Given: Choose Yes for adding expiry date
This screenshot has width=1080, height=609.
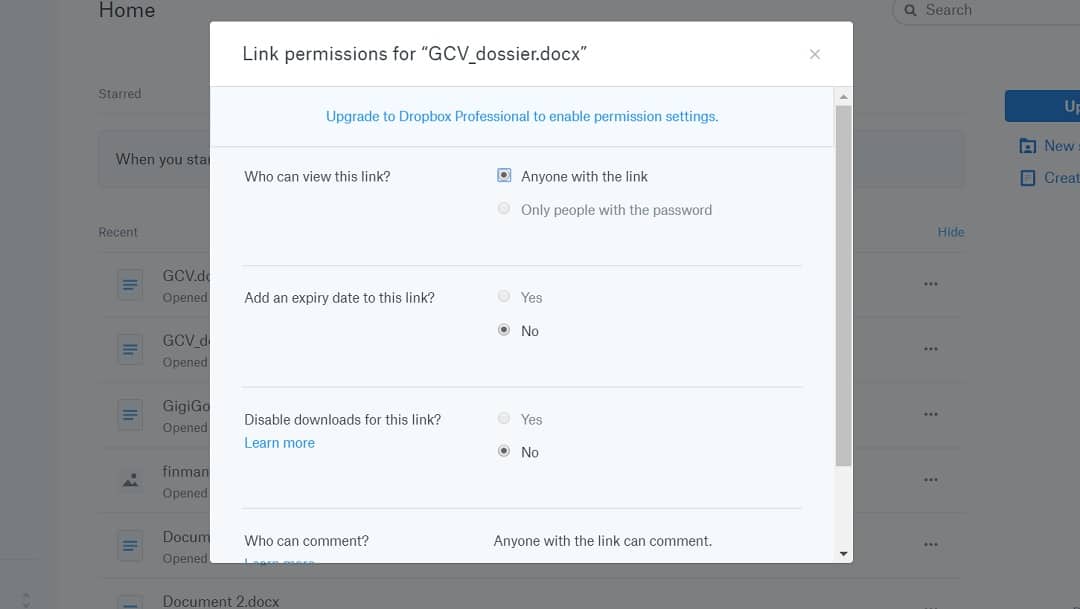Looking at the screenshot, I should 504,296.
